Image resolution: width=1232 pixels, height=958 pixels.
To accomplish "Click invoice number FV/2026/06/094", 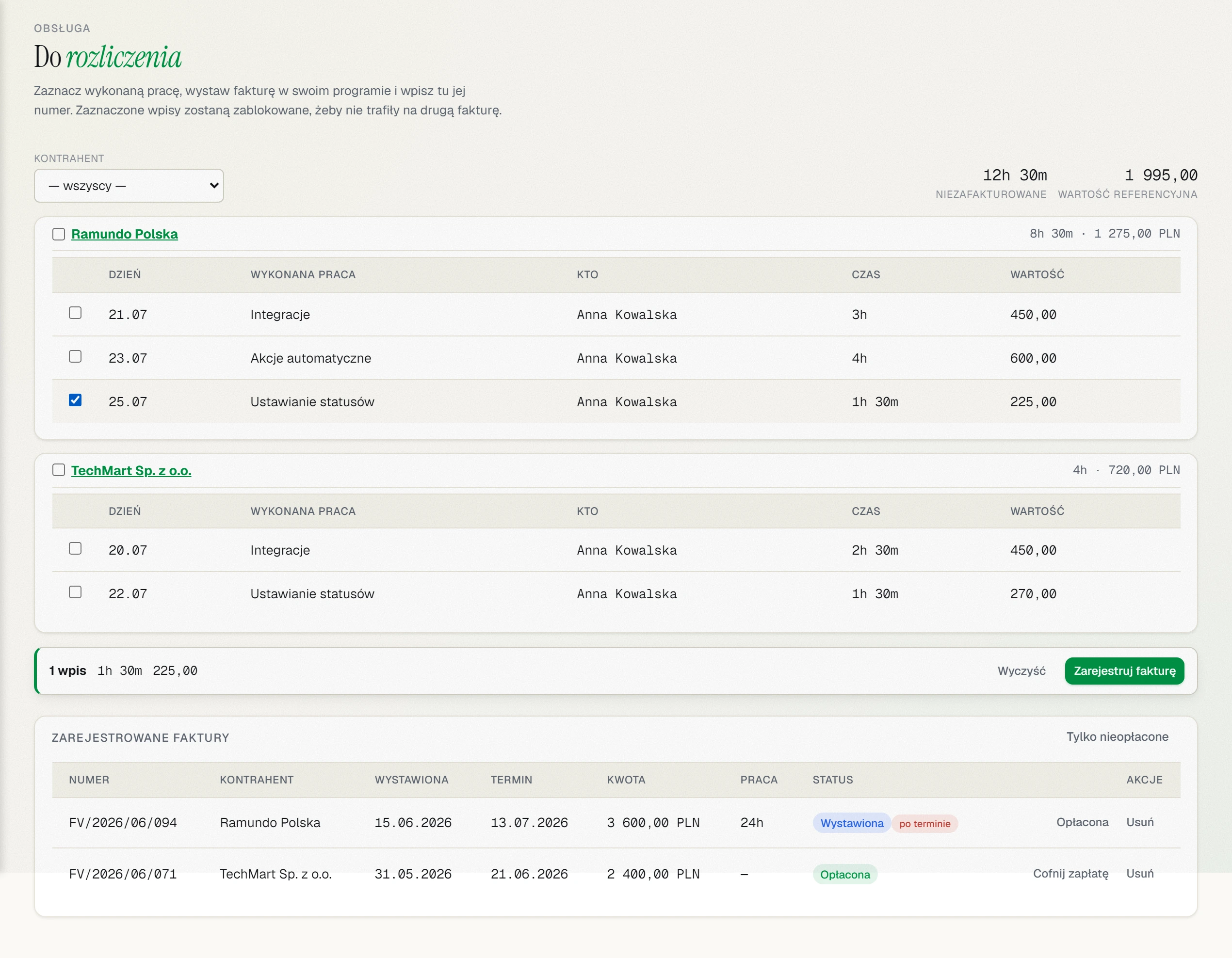I will coord(123,823).
